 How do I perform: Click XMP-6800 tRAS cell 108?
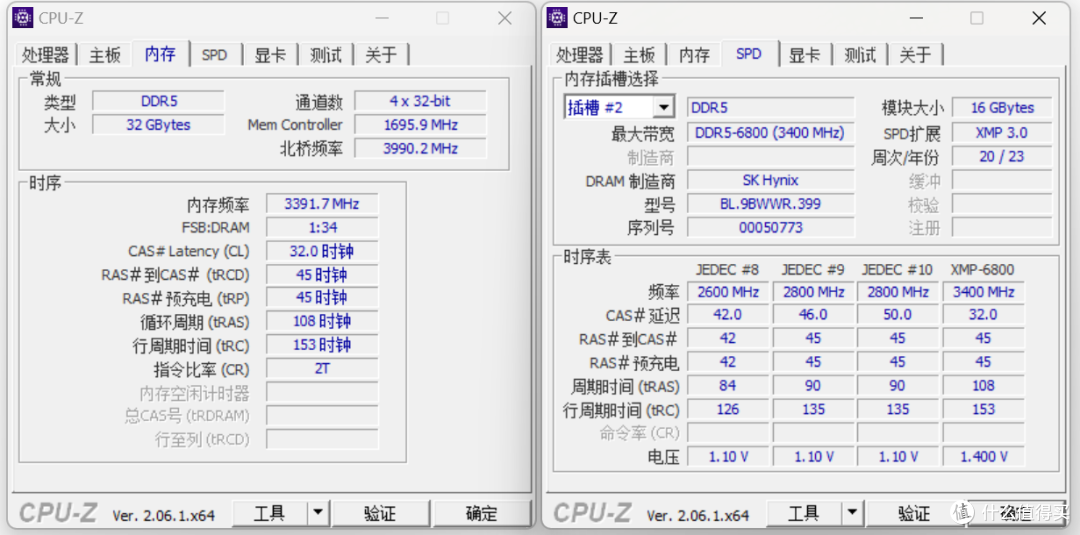[x=984, y=386]
